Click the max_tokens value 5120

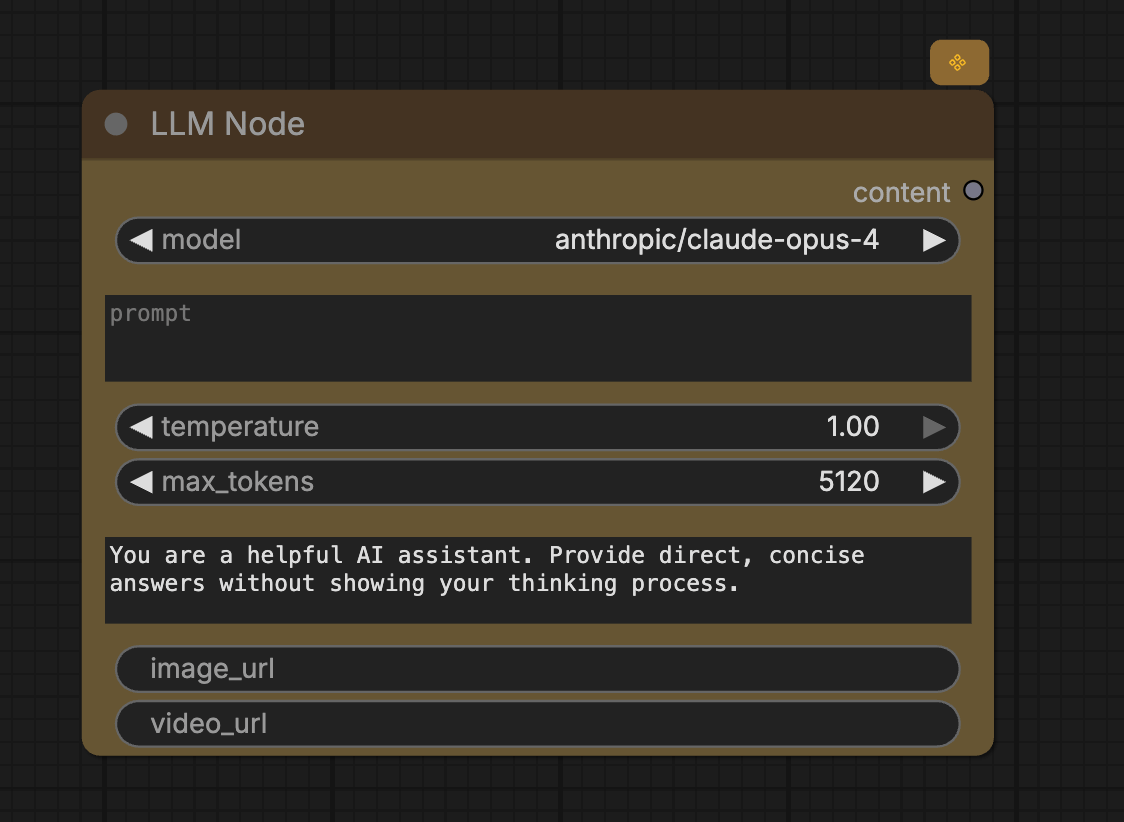click(849, 482)
